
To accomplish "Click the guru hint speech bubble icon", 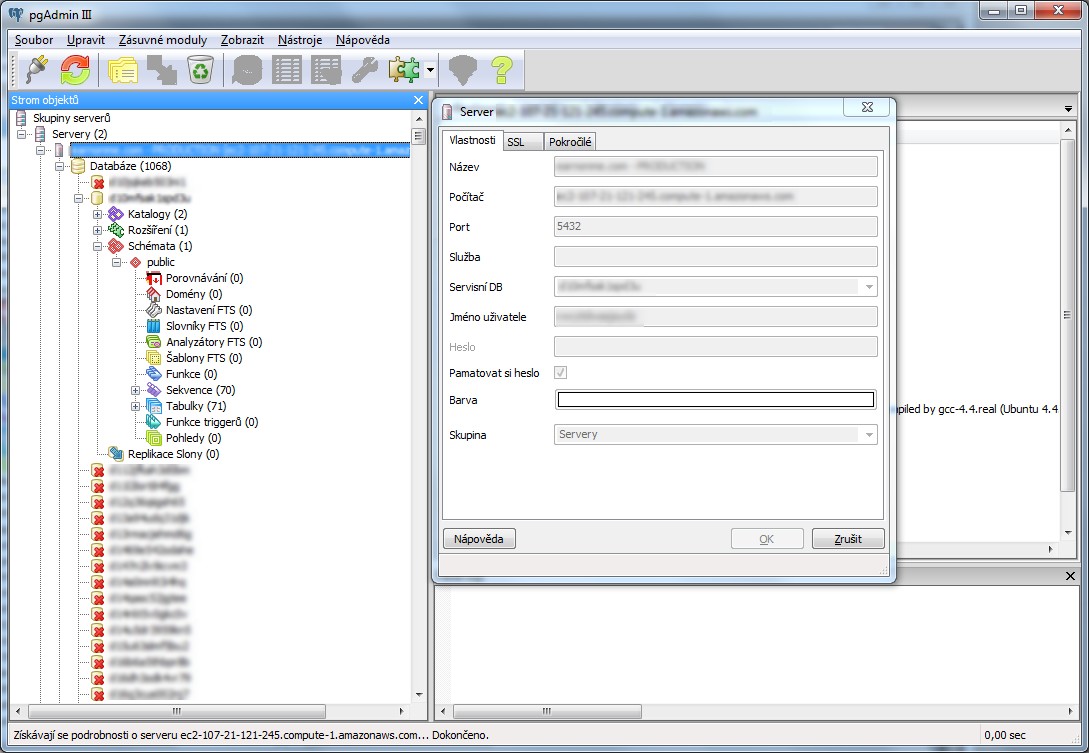I will click(x=463, y=69).
